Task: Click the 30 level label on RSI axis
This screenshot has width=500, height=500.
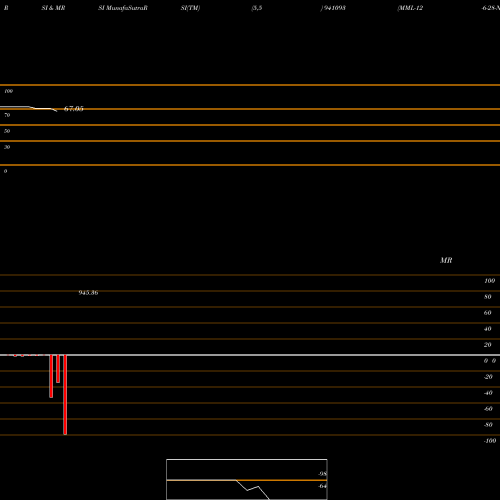Action: pos(7,147)
